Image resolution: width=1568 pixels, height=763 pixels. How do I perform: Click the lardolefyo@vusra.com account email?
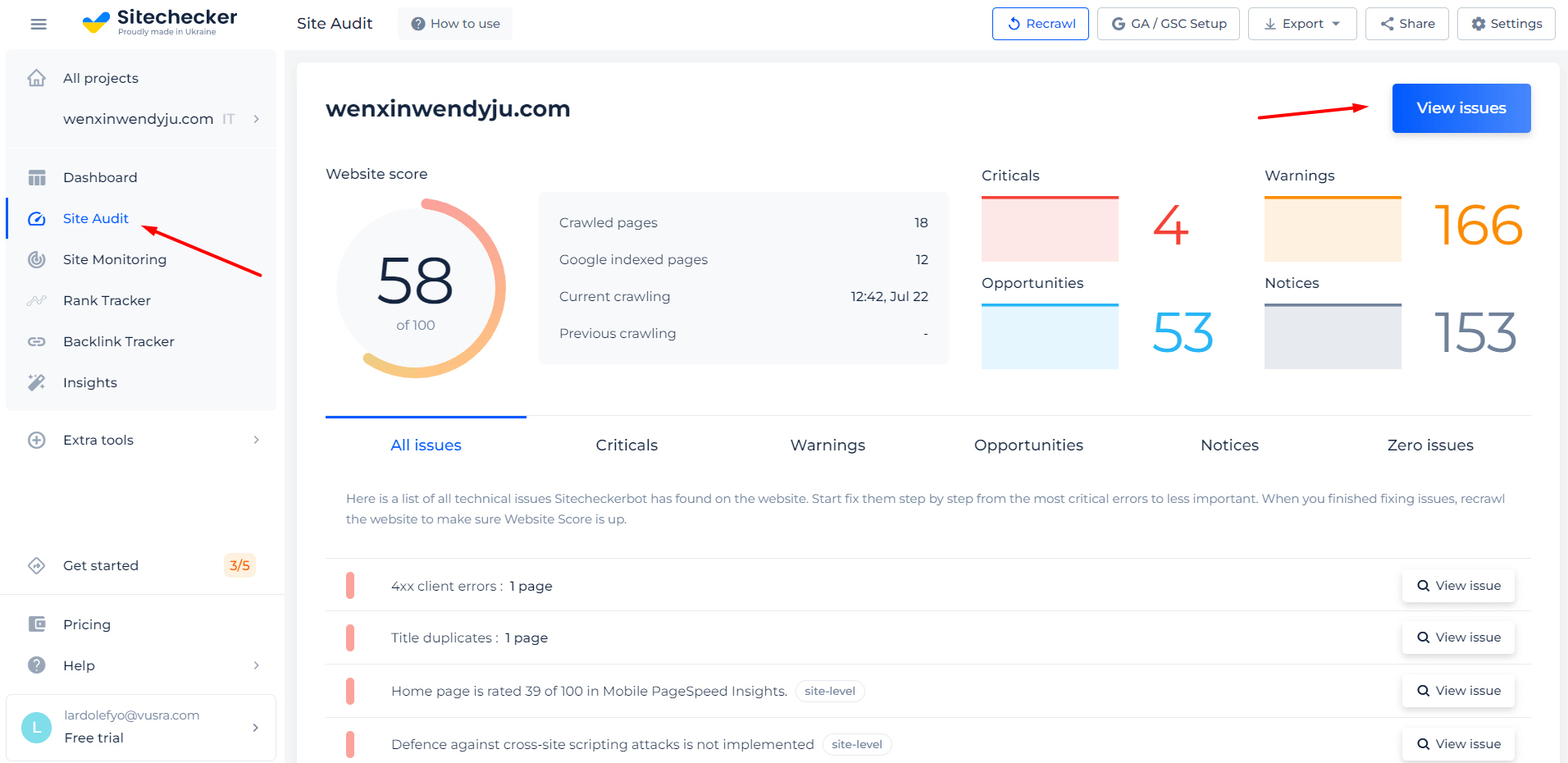[x=132, y=715]
